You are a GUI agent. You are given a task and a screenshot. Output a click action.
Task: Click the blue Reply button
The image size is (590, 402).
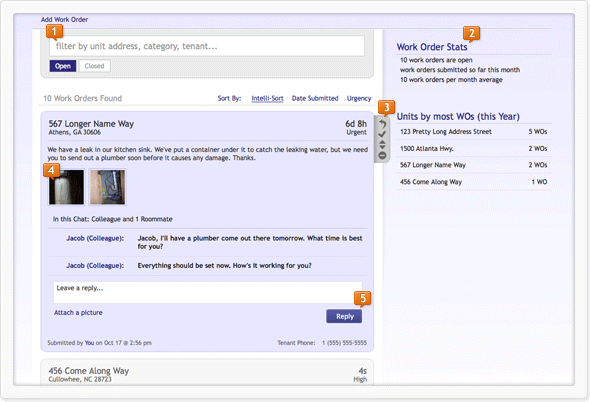[344, 316]
